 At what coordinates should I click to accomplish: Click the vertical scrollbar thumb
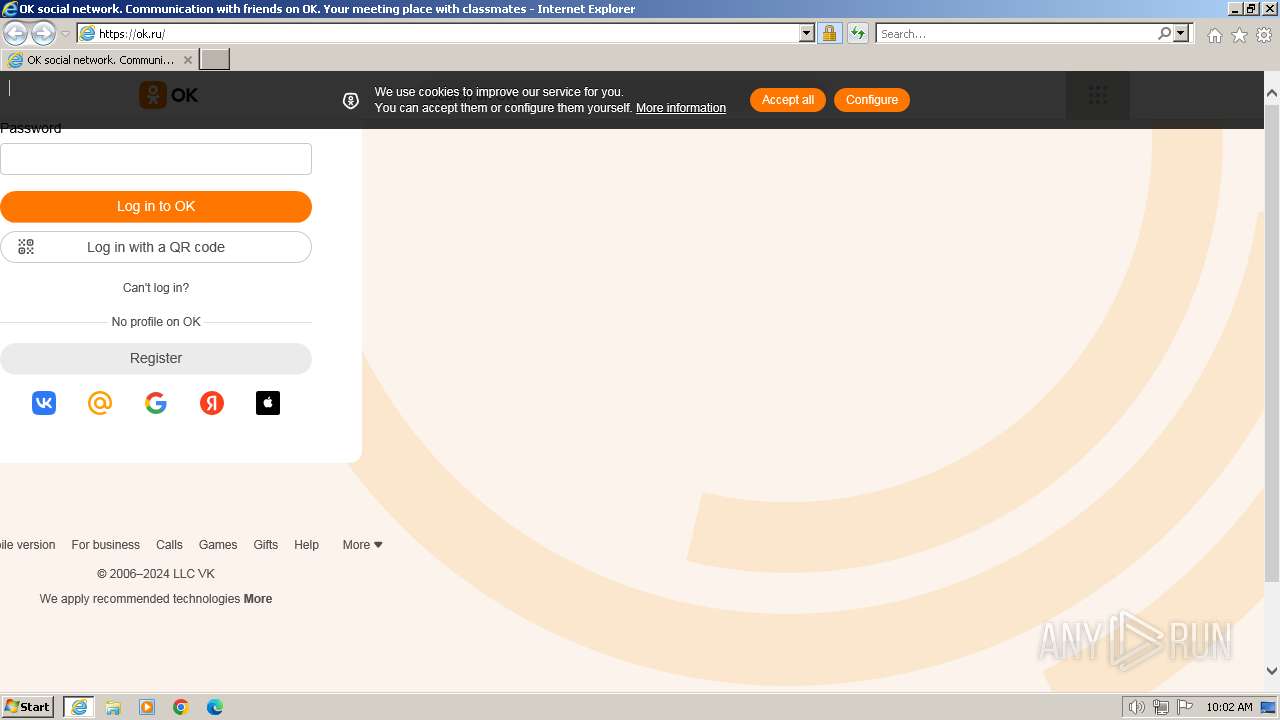(x=1272, y=343)
